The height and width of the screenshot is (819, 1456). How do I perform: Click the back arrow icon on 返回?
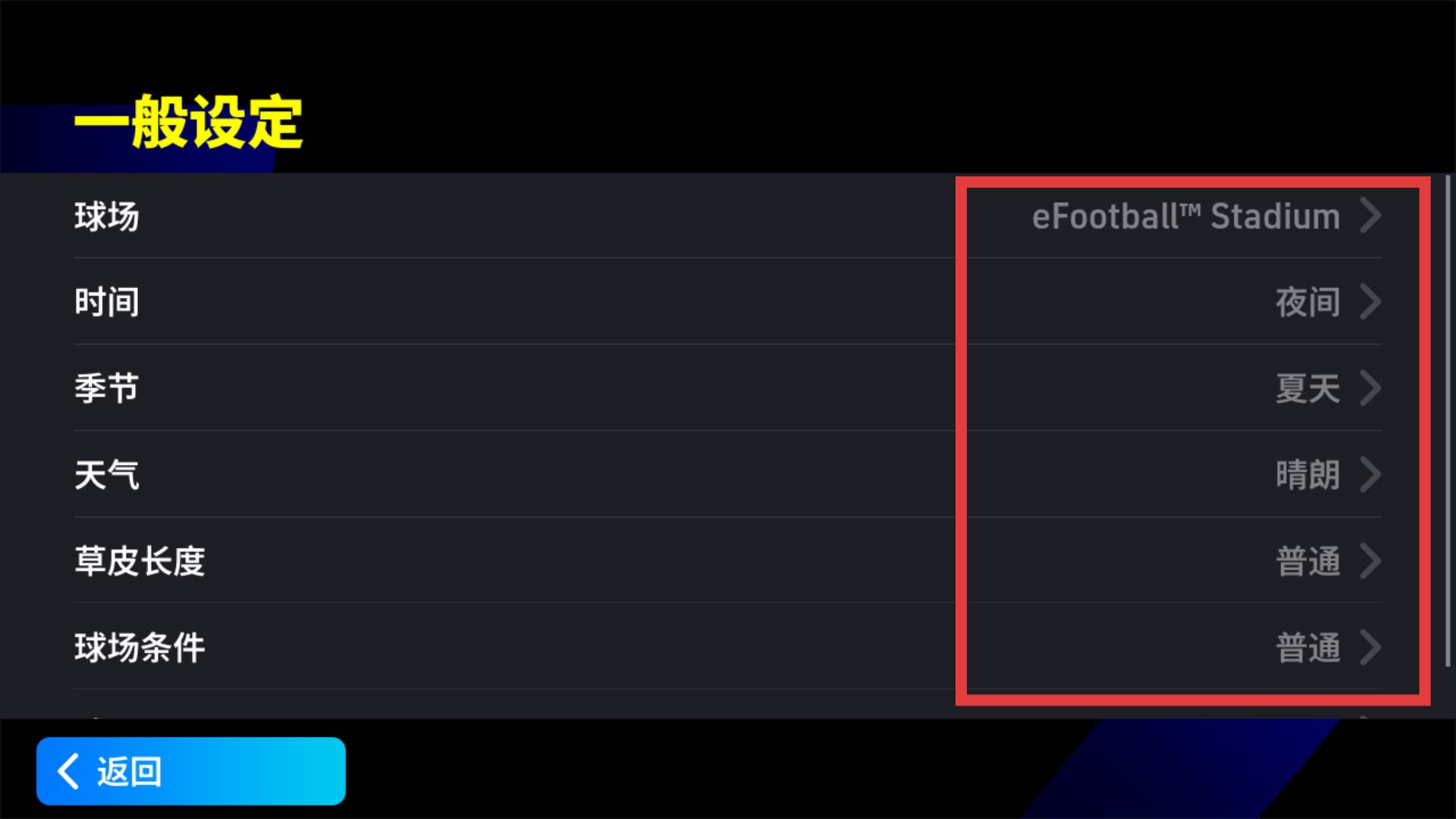point(69,771)
